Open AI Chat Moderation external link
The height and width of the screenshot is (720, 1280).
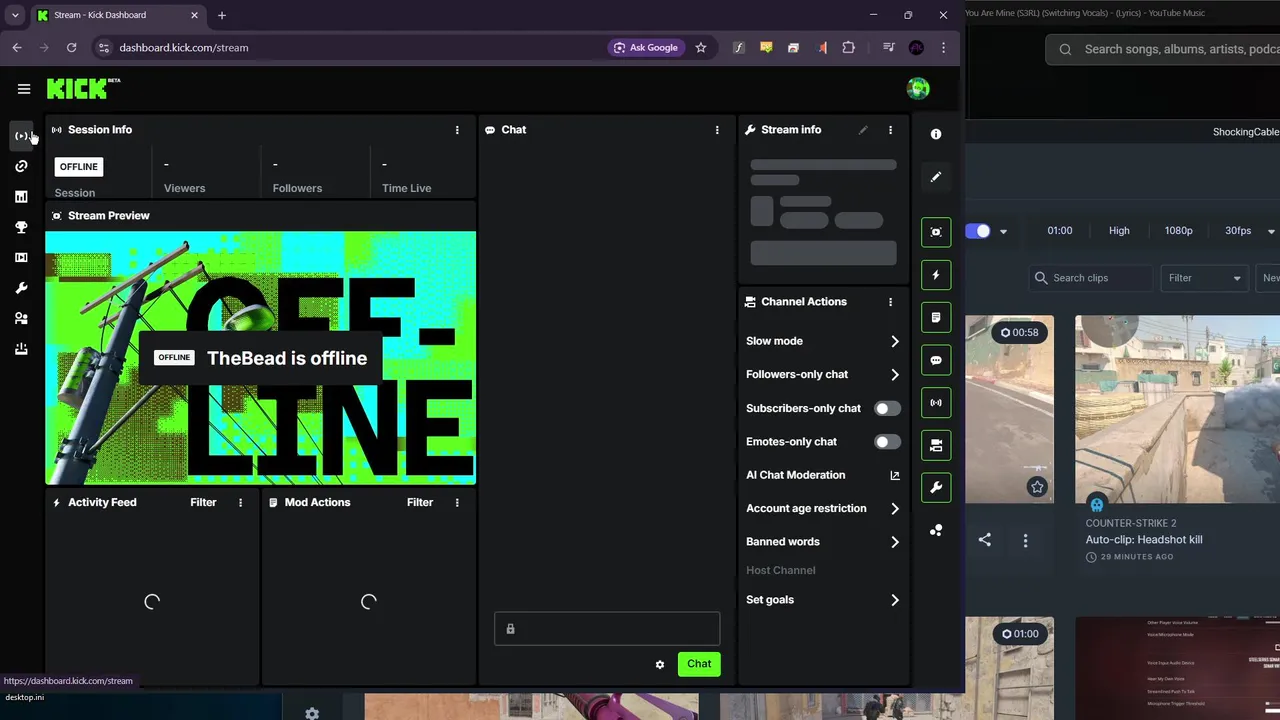(895, 476)
